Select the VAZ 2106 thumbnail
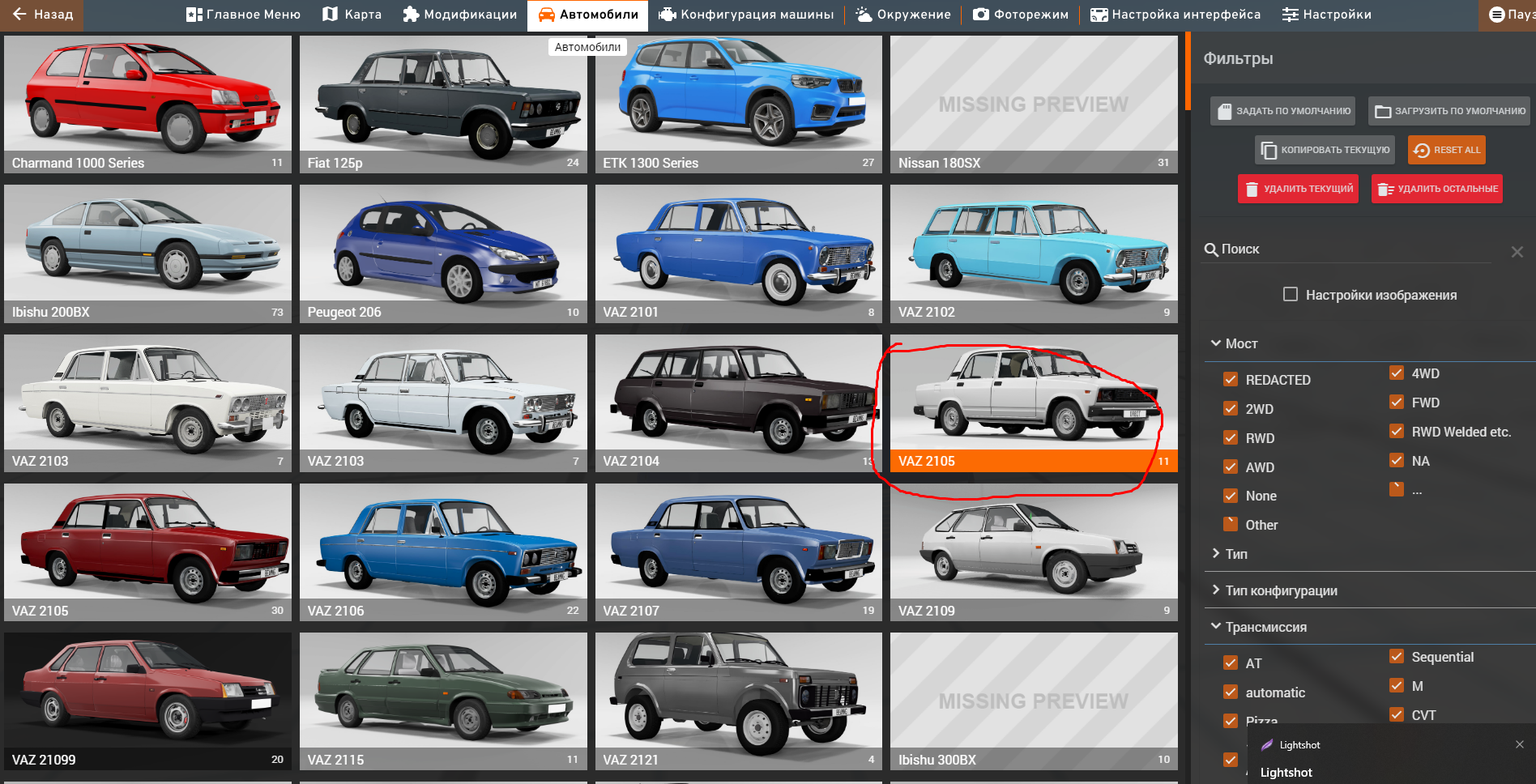 tap(443, 552)
